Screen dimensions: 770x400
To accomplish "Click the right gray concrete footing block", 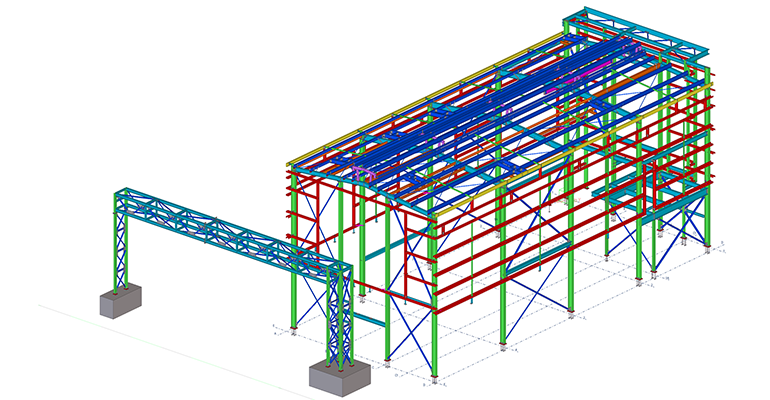I will pyautogui.click(x=338, y=379).
